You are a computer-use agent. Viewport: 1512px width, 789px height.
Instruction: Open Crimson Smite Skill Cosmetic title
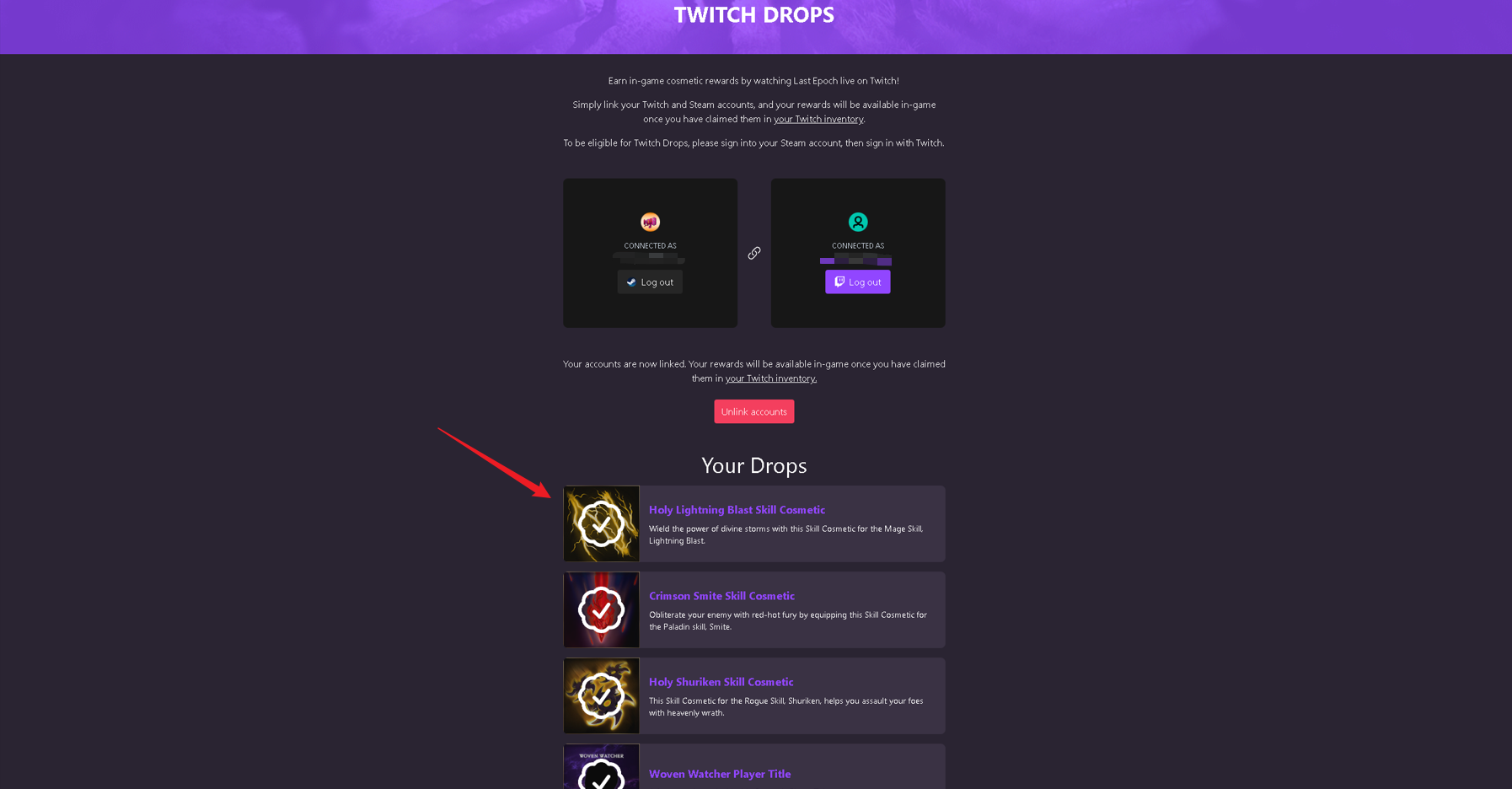pyautogui.click(x=721, y=596)
